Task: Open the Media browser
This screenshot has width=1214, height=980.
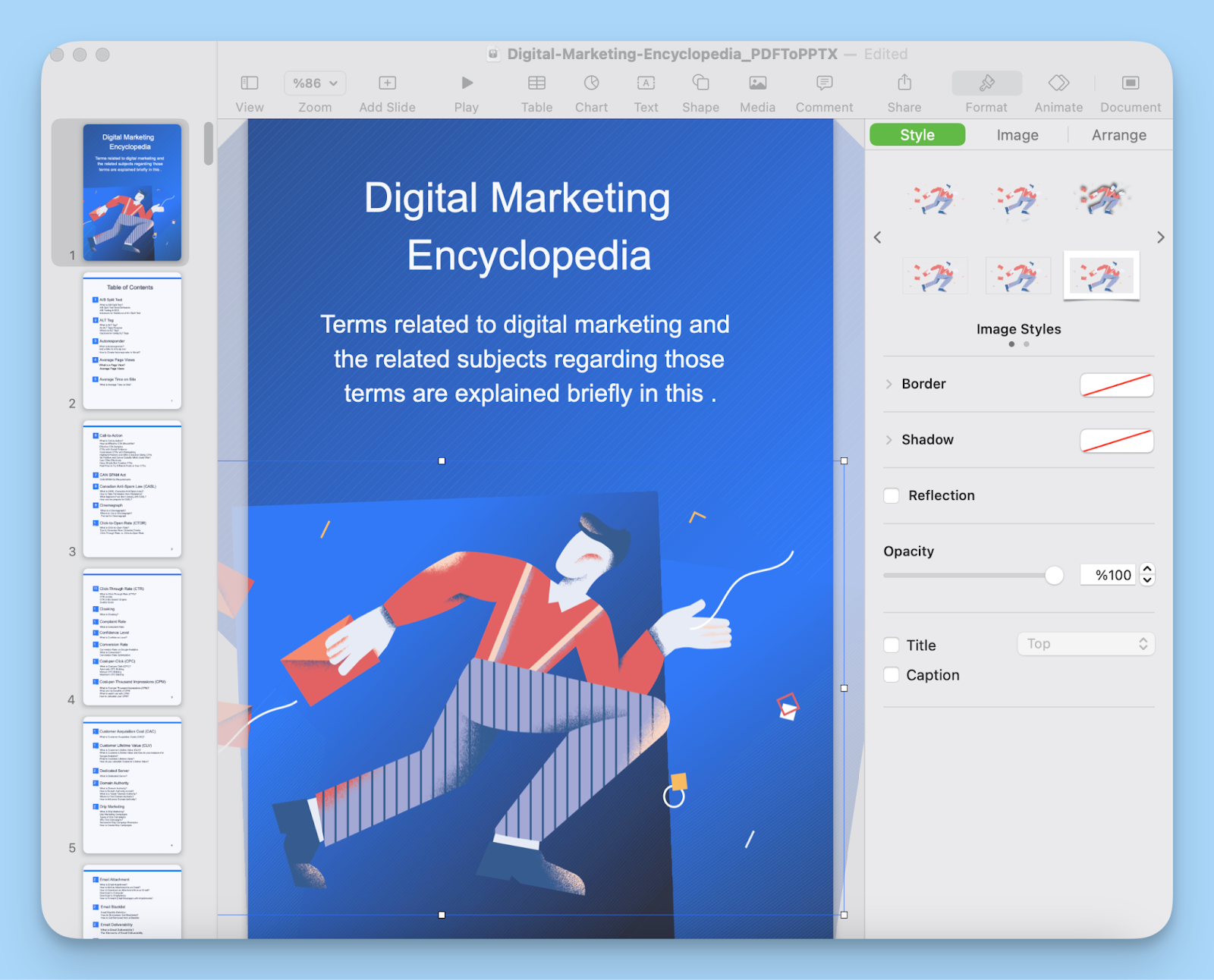Action: point(756,91)
